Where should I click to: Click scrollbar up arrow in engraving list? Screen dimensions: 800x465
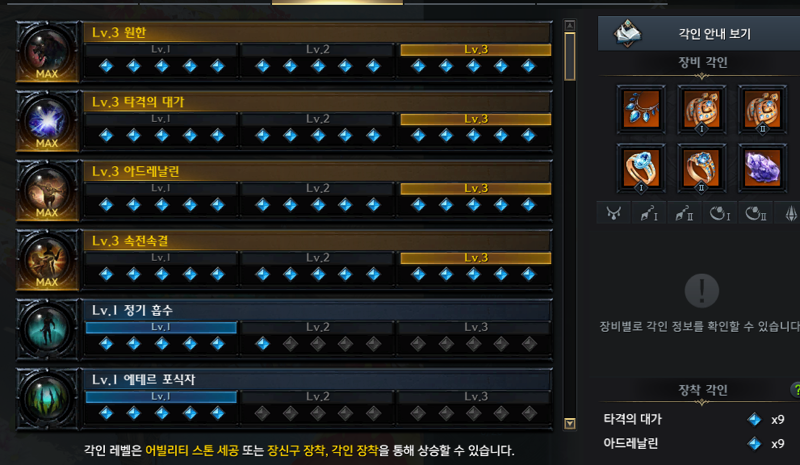pos(570,25)
